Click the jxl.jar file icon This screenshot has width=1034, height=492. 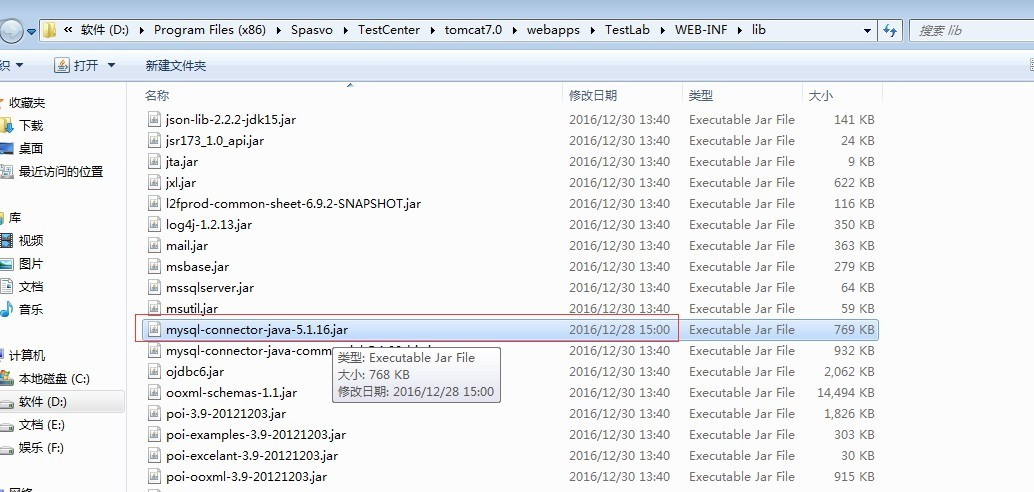[154, 183]
